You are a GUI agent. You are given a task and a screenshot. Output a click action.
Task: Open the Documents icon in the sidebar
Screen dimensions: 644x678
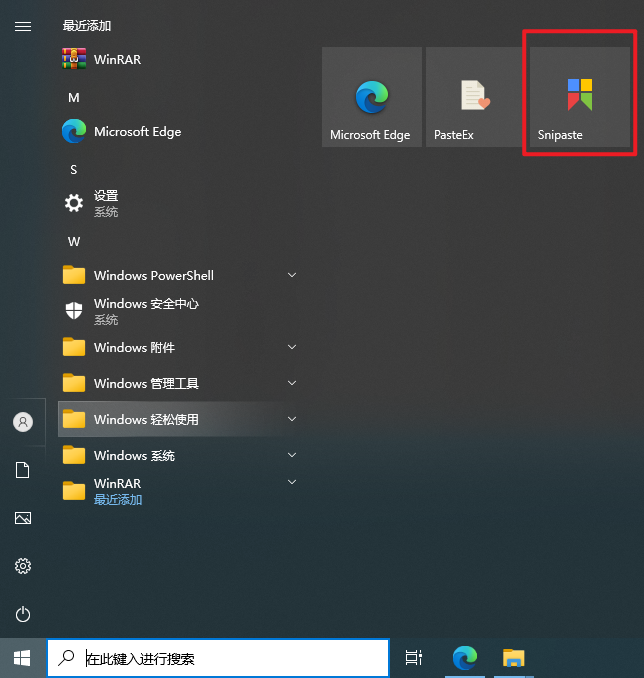(x=23, y=470)
